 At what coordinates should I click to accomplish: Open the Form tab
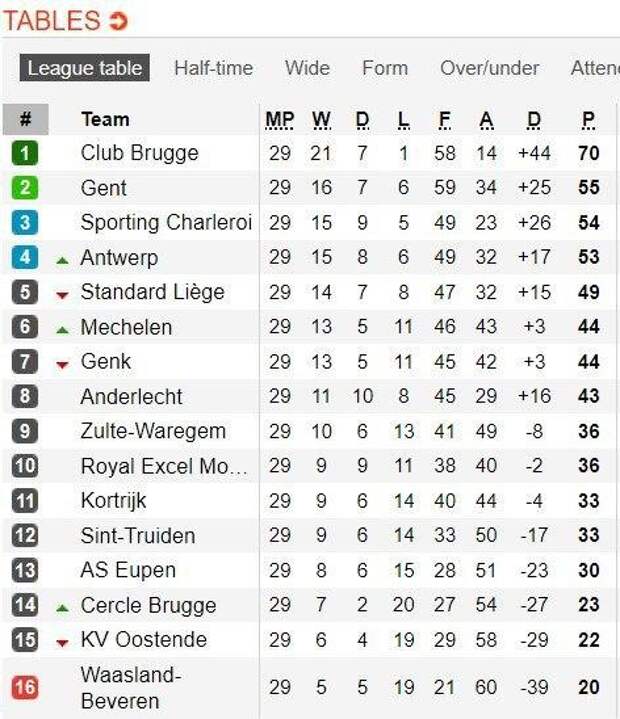point(385,68)
